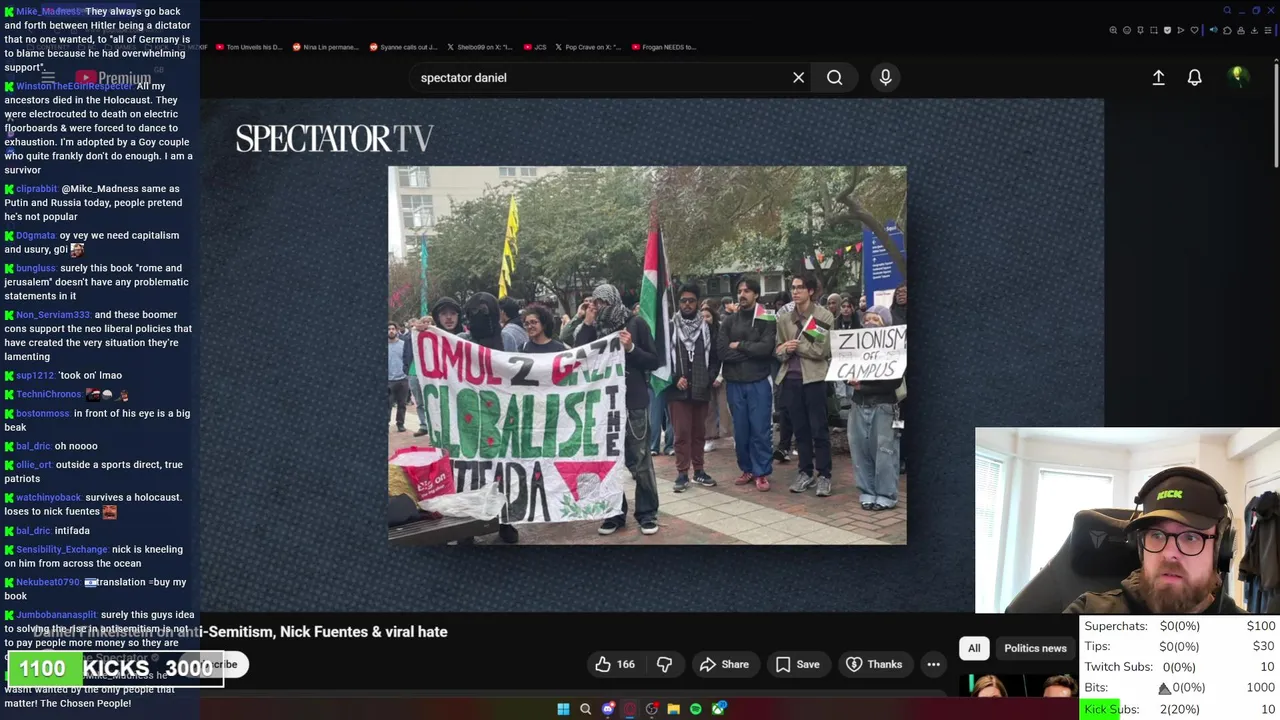Click the chat username bostonmoss

pos(43,413)
